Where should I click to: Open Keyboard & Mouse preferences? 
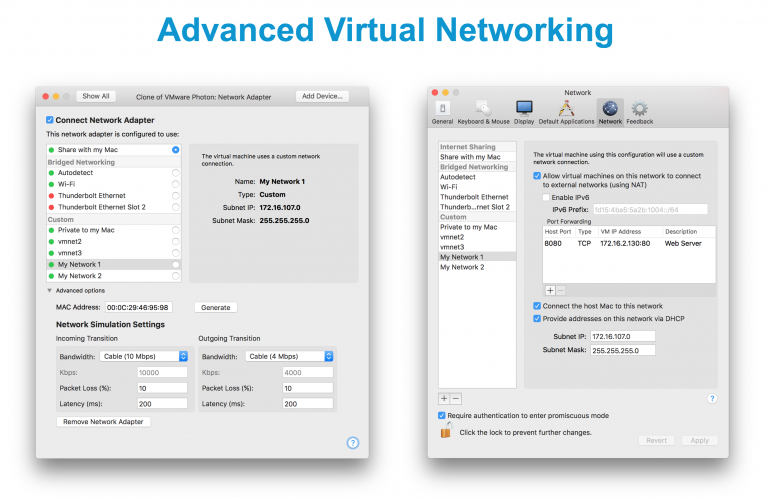click(x=484, y=109)
